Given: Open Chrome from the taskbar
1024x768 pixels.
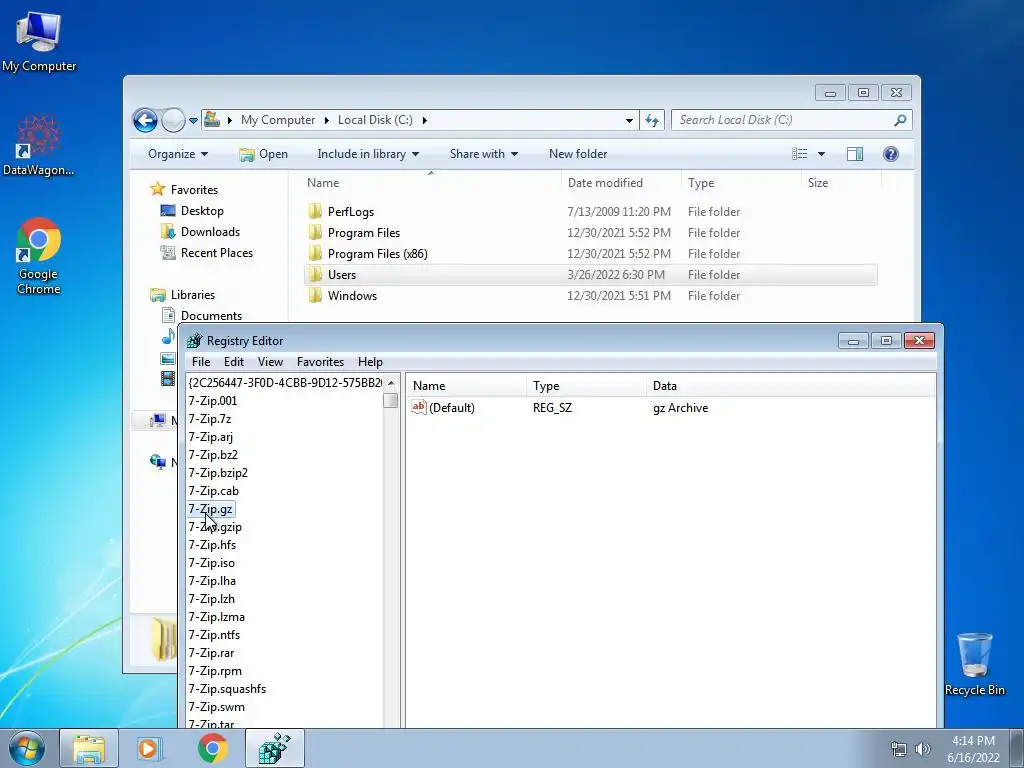Looking at the screenshot, I should click(x=212, y=749).
